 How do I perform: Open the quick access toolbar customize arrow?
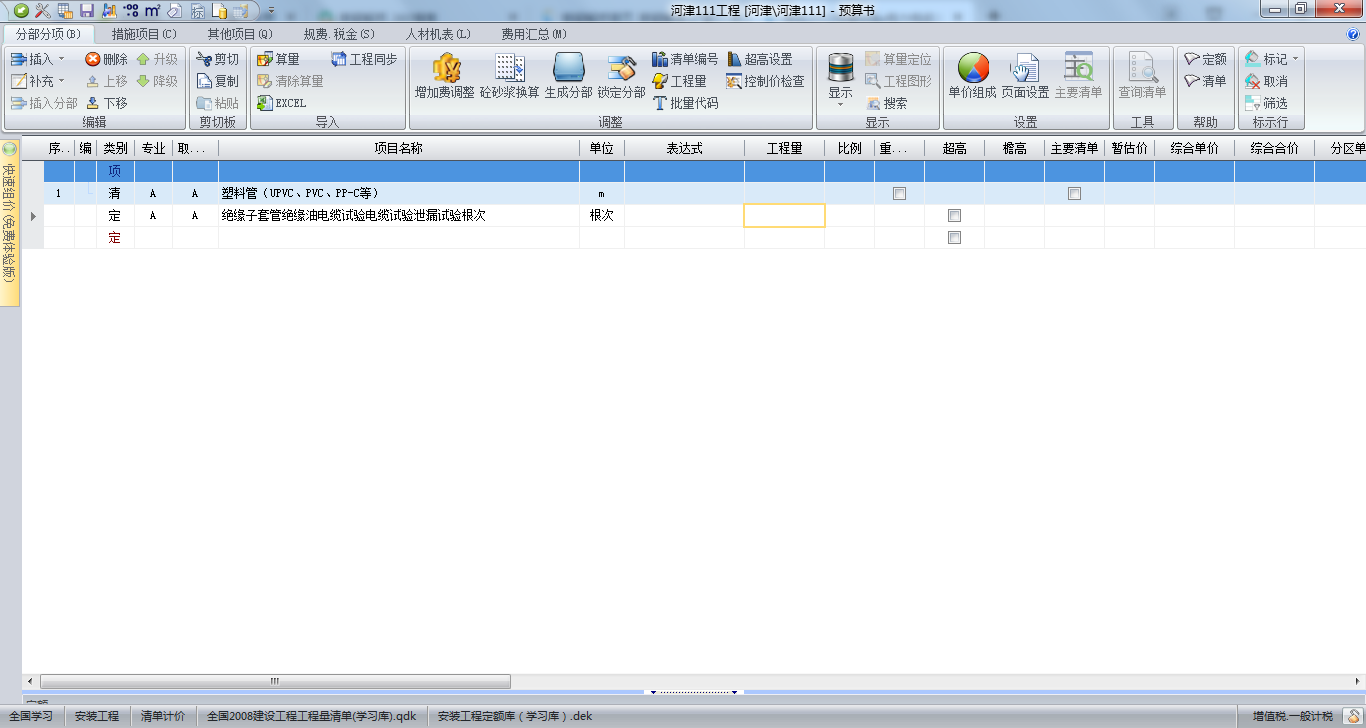(271, 10)
